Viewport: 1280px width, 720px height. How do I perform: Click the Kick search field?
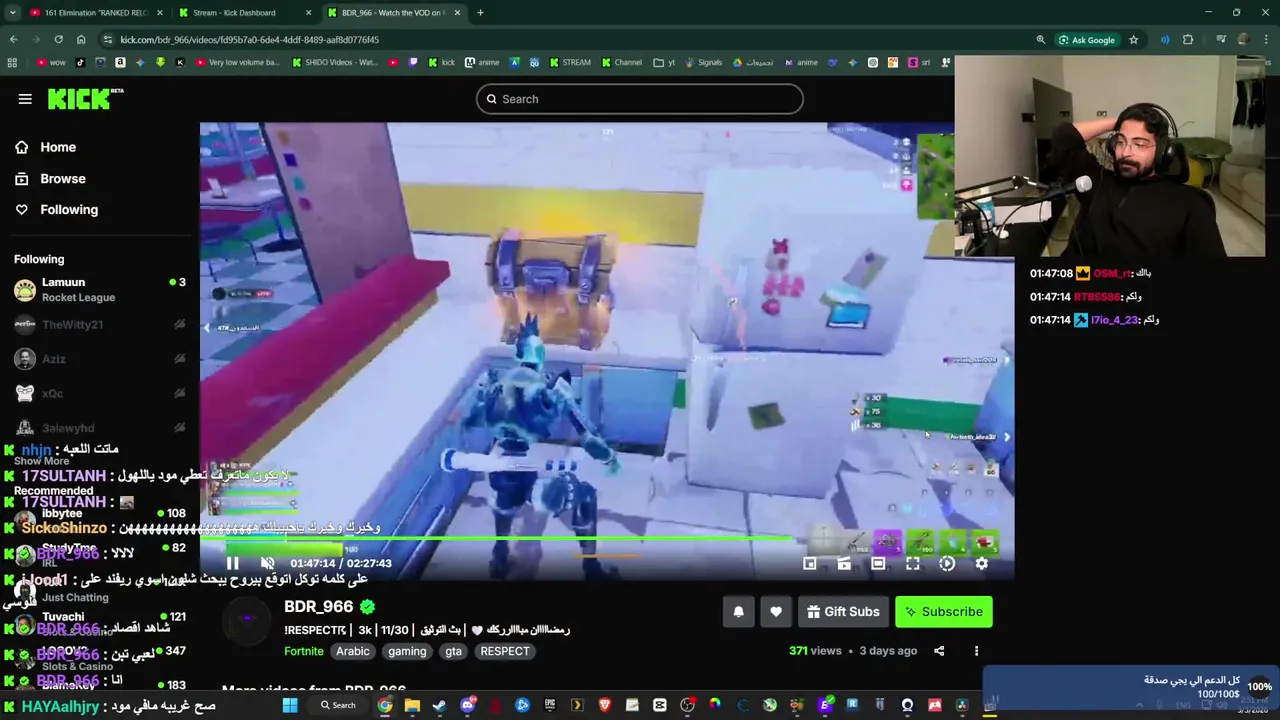coord(640,99)
